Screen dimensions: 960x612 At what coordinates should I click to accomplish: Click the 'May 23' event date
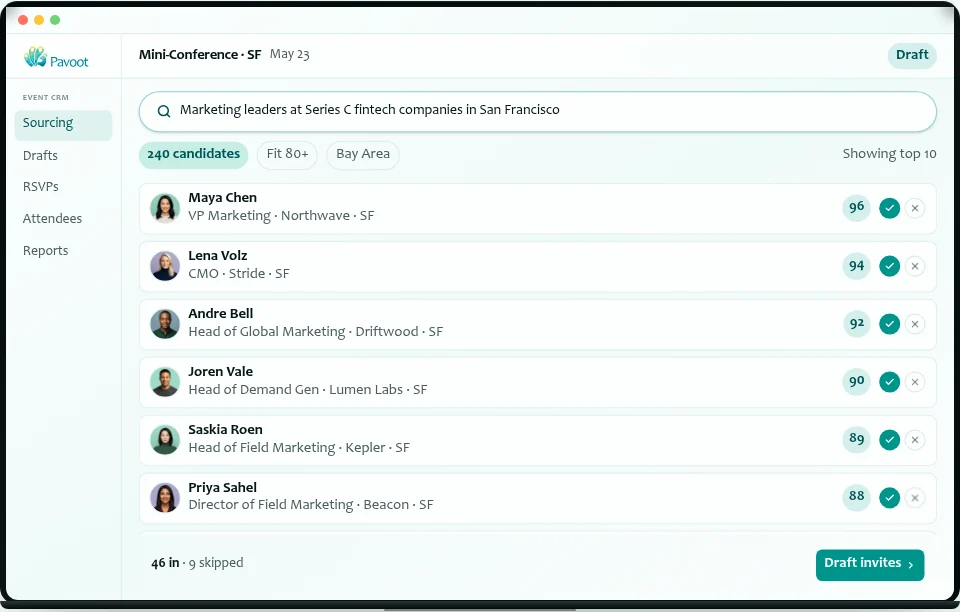[x=290, y=54]
